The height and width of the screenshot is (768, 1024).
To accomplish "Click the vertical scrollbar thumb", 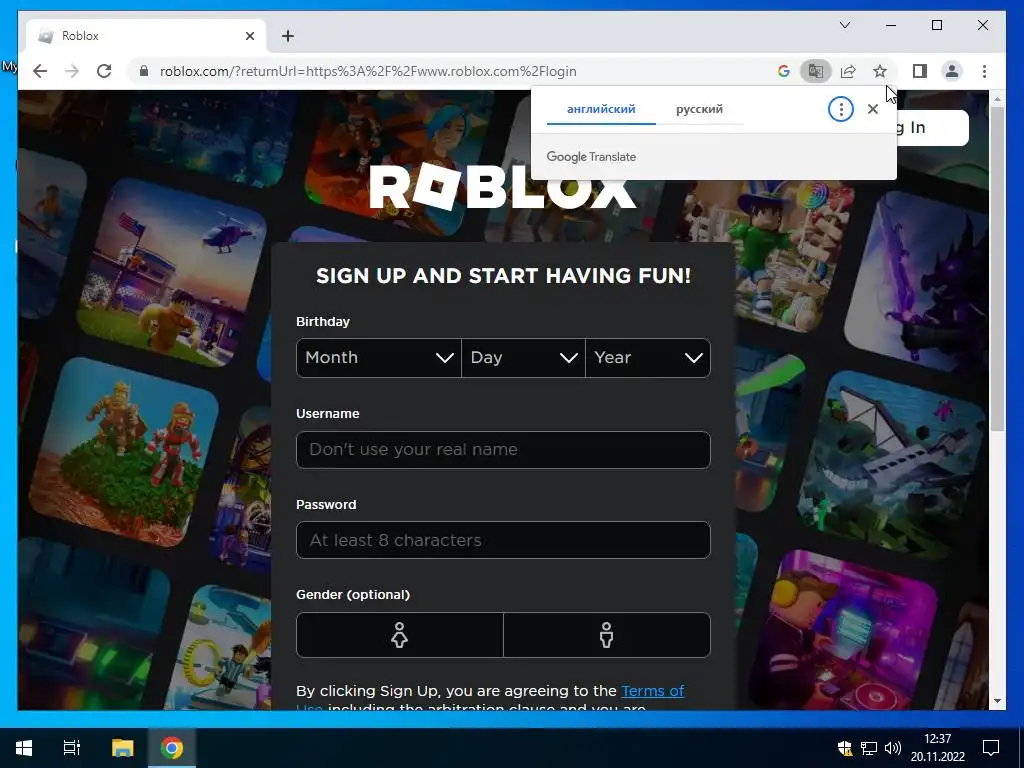I will coord(997,269).
